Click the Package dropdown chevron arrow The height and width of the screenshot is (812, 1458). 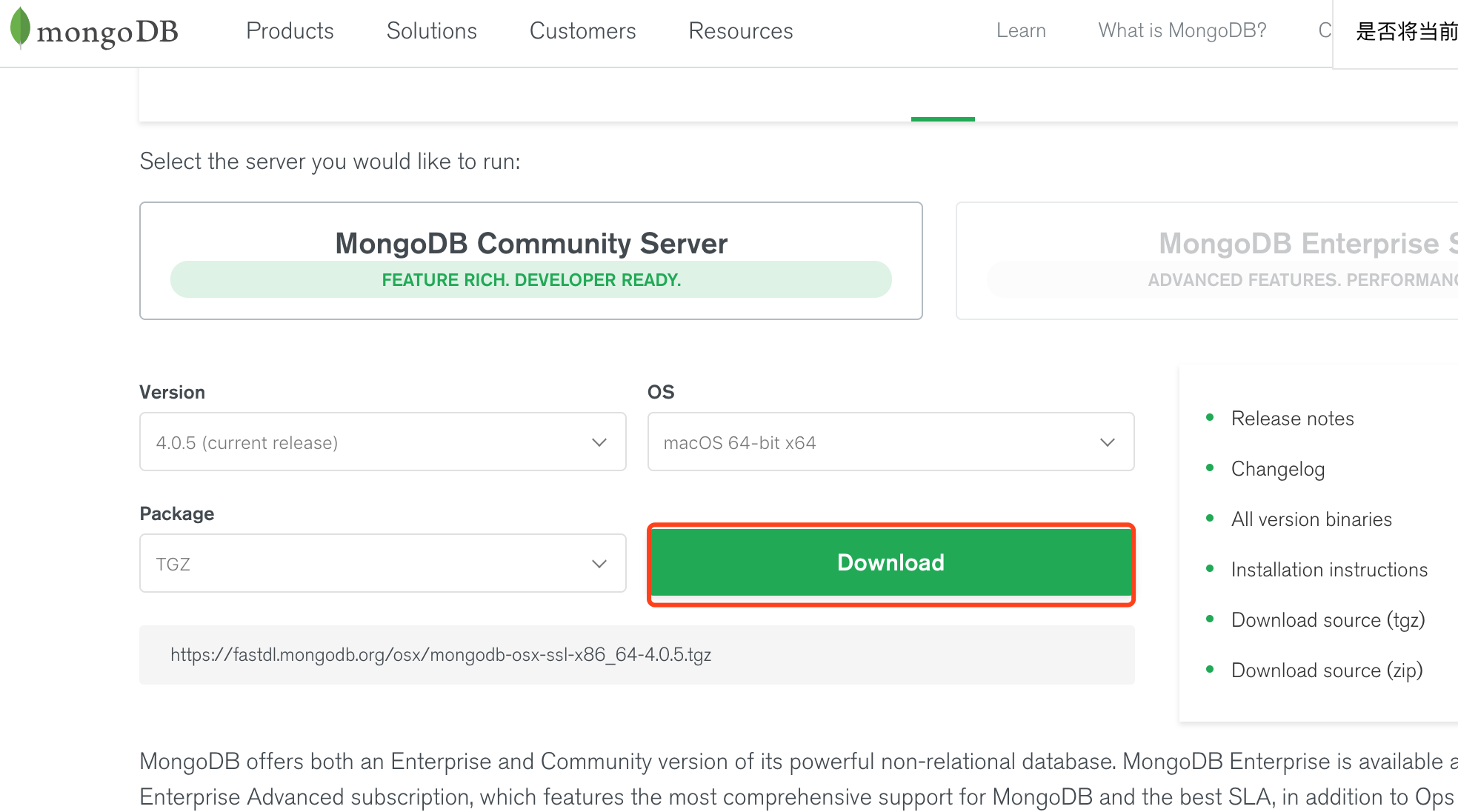click(599, 565)
